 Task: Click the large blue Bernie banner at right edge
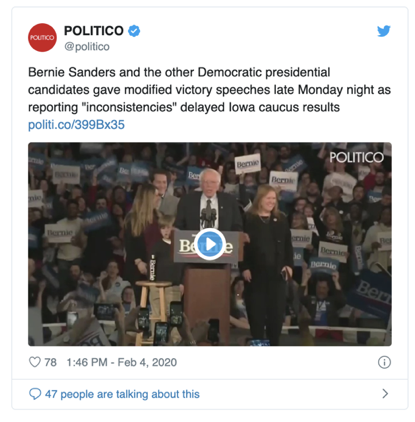[x=371, y=293]
